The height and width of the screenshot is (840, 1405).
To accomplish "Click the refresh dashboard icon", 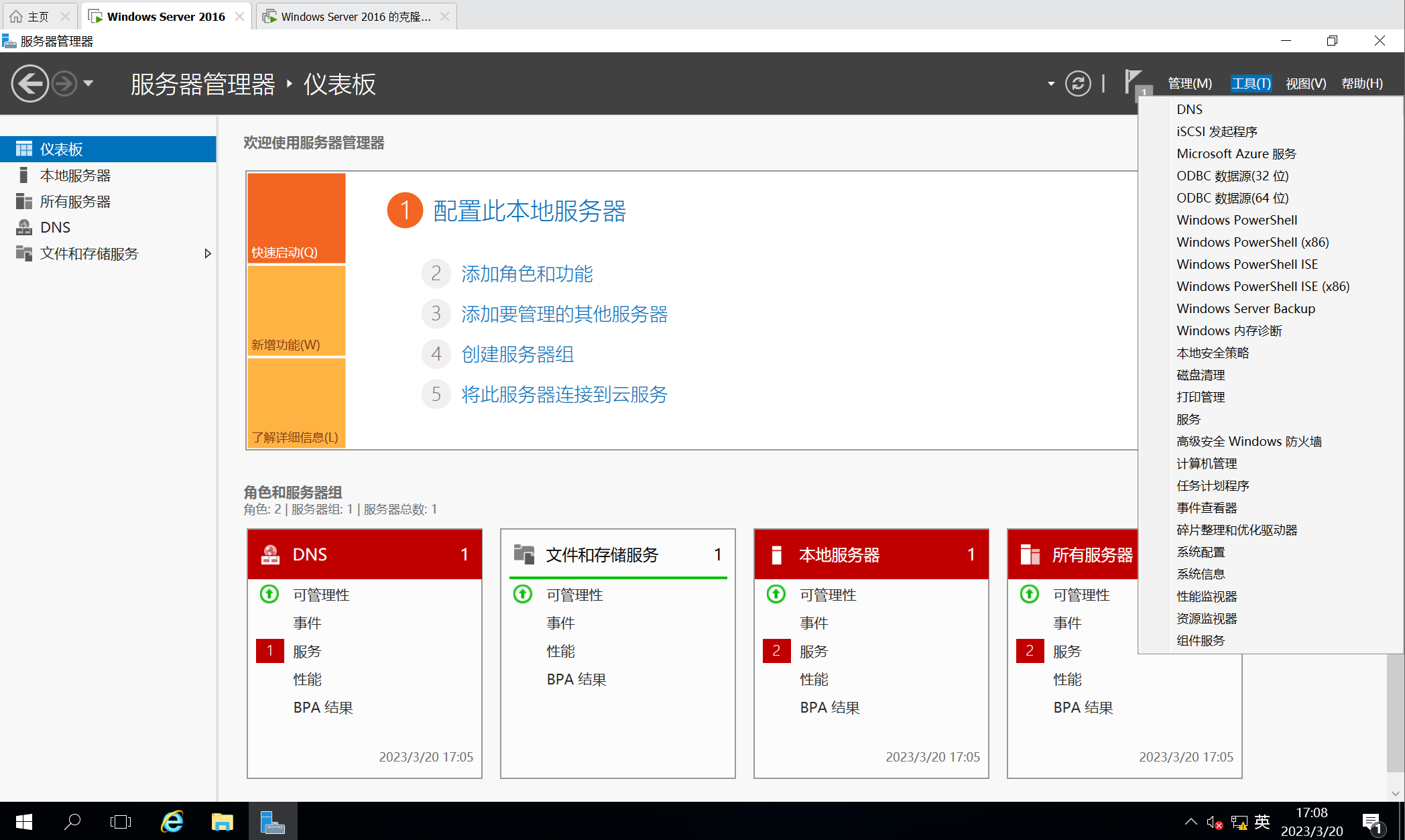I will click(1078, 84).
